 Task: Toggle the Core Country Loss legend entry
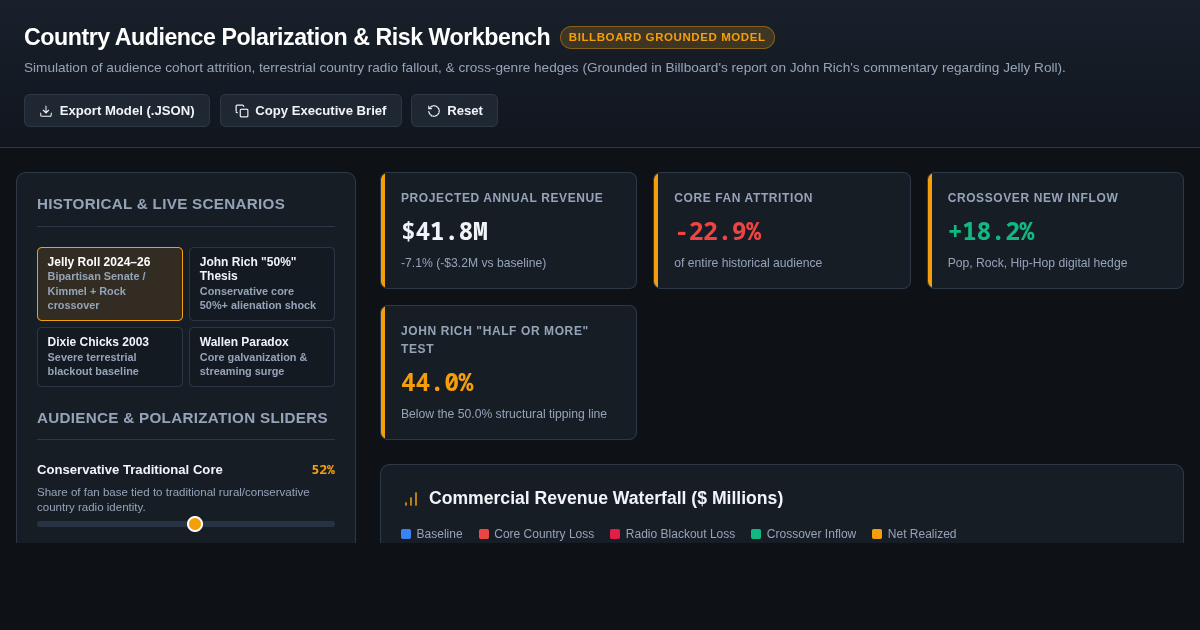(536, 534)
